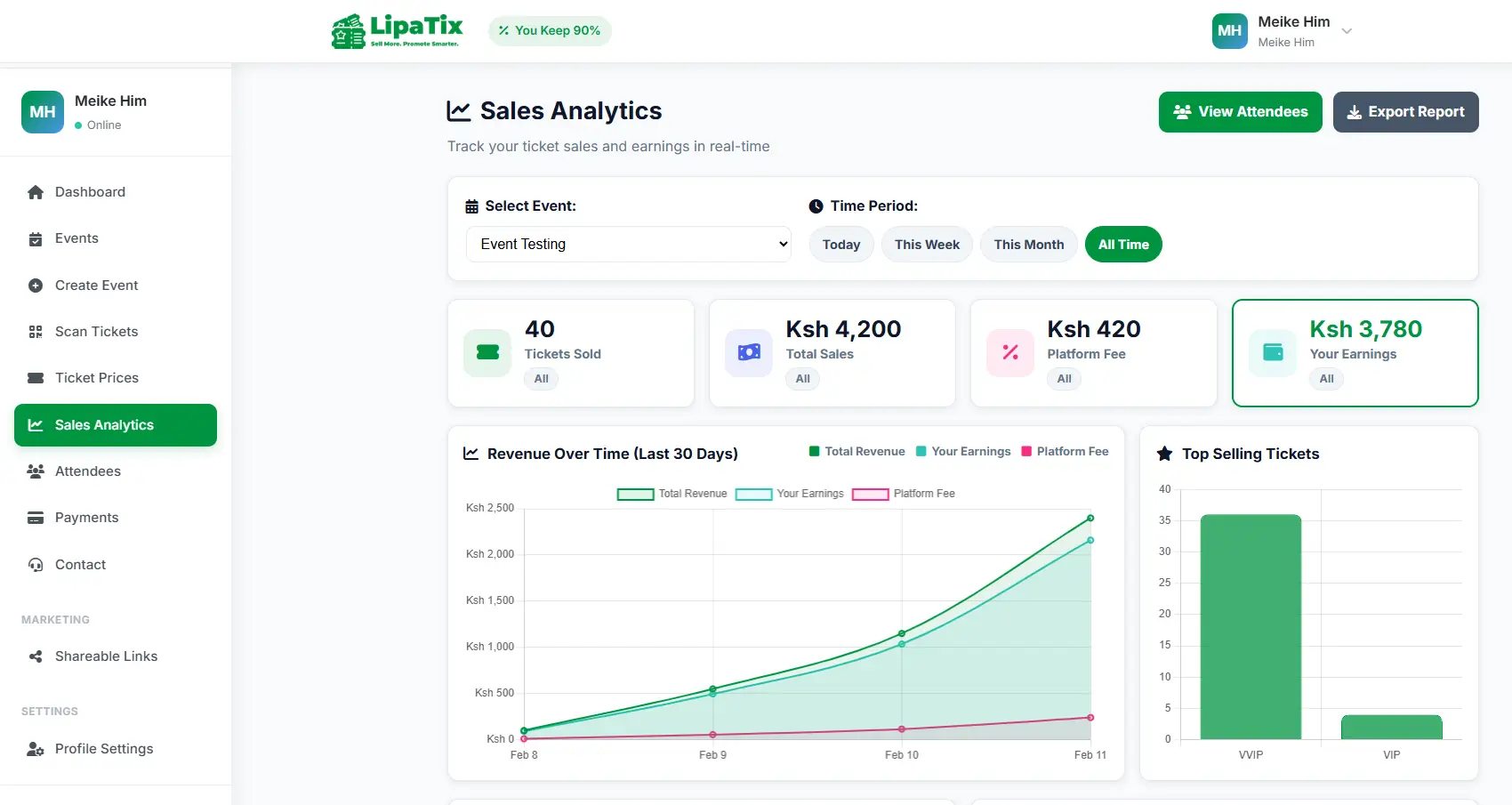Click the All tag under Platform Fee
Viewport: 1512px width, 805px height.
click(1064, 379)
